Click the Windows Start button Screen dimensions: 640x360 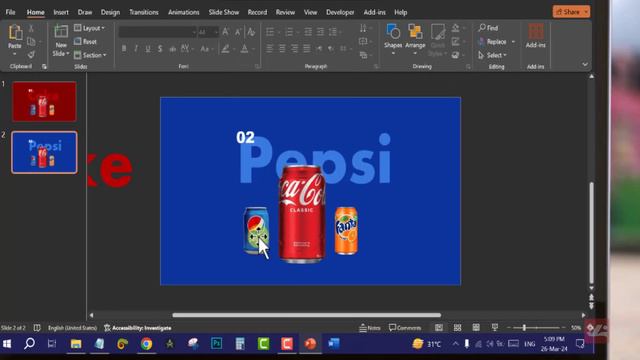coord(7,344)
